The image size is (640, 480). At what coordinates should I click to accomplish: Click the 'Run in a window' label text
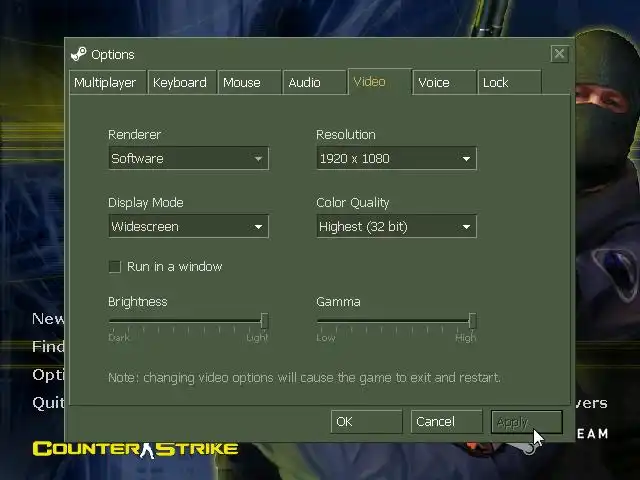tap(175, 267)
